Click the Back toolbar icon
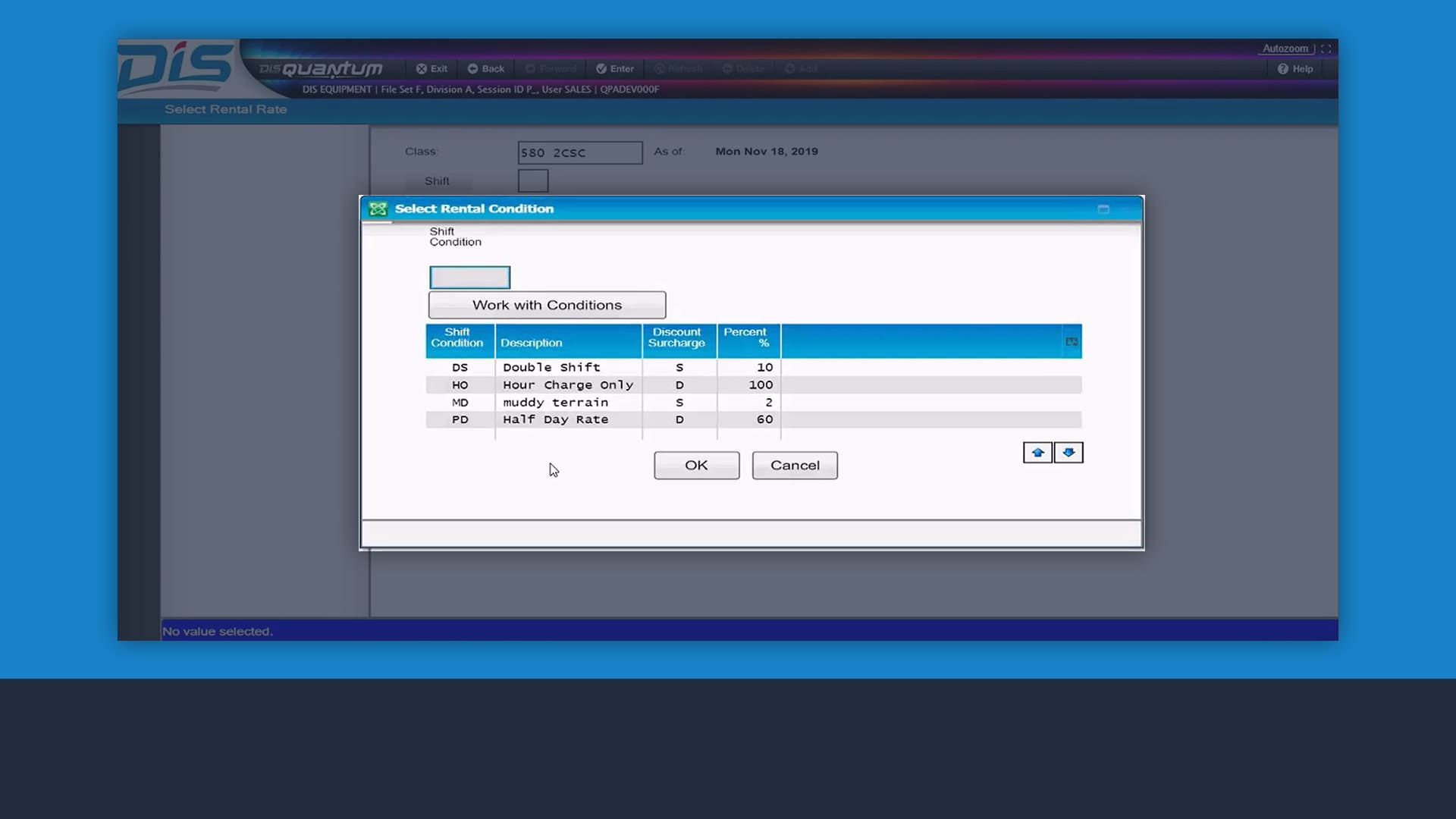Screen dimensions: 1456x819 [472, 69]
